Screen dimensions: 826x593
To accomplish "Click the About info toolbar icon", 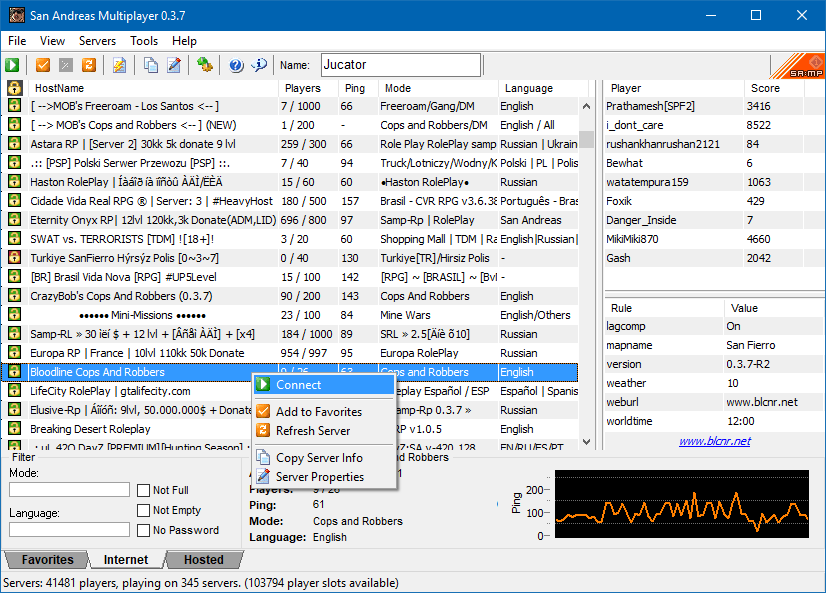I will 259,65.
